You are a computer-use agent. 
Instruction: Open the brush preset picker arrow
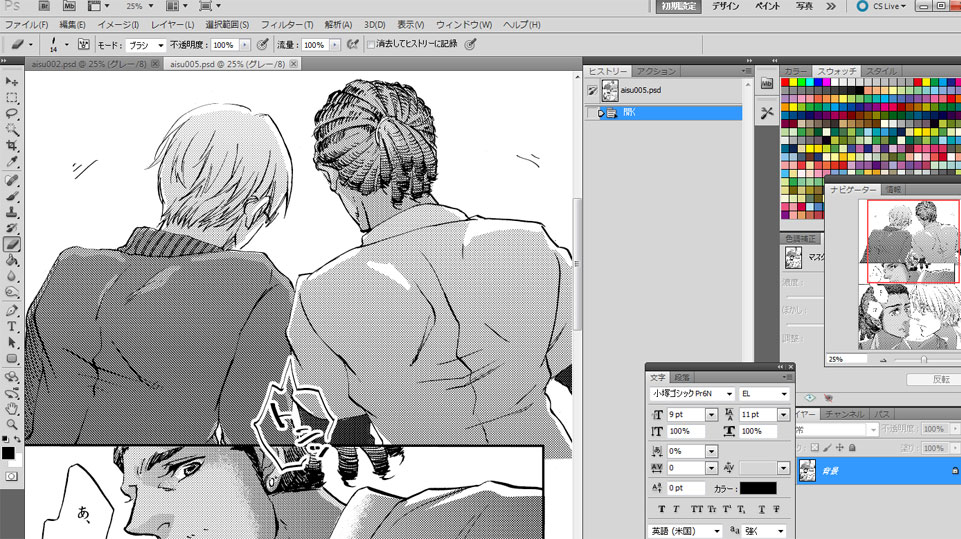coord(66,45)
